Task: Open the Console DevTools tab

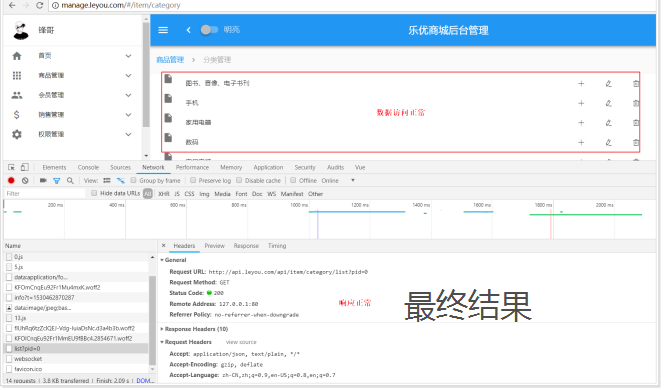Action: (88, 167)
